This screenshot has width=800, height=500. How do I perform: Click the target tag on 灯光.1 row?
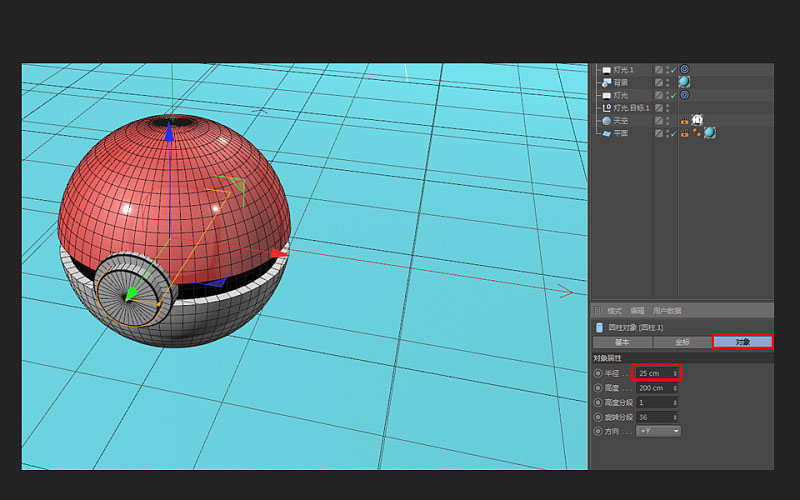click(685, 70)
